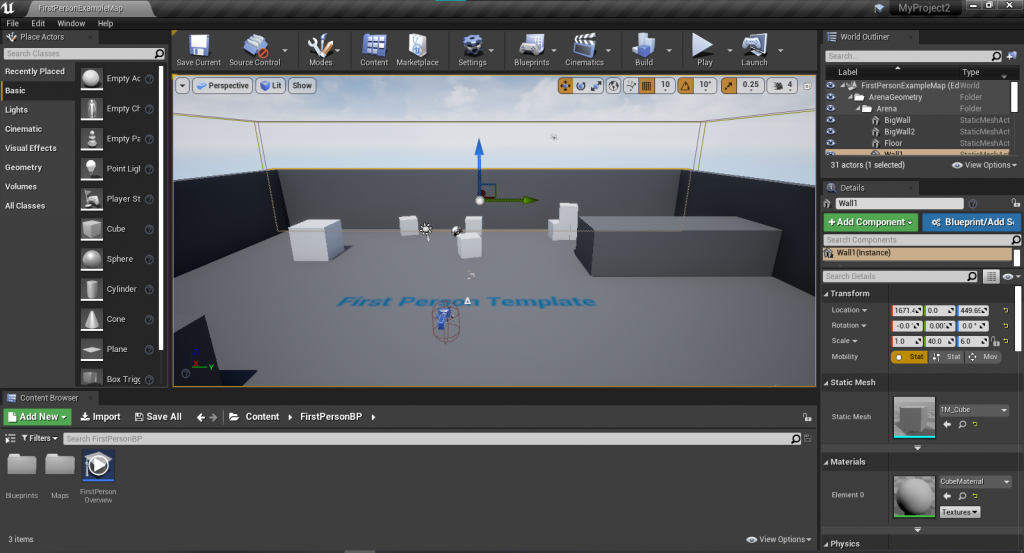The width and height of the screenshot is (1024, 553).
Task: Open the Help menu
Action: (105, 23)
